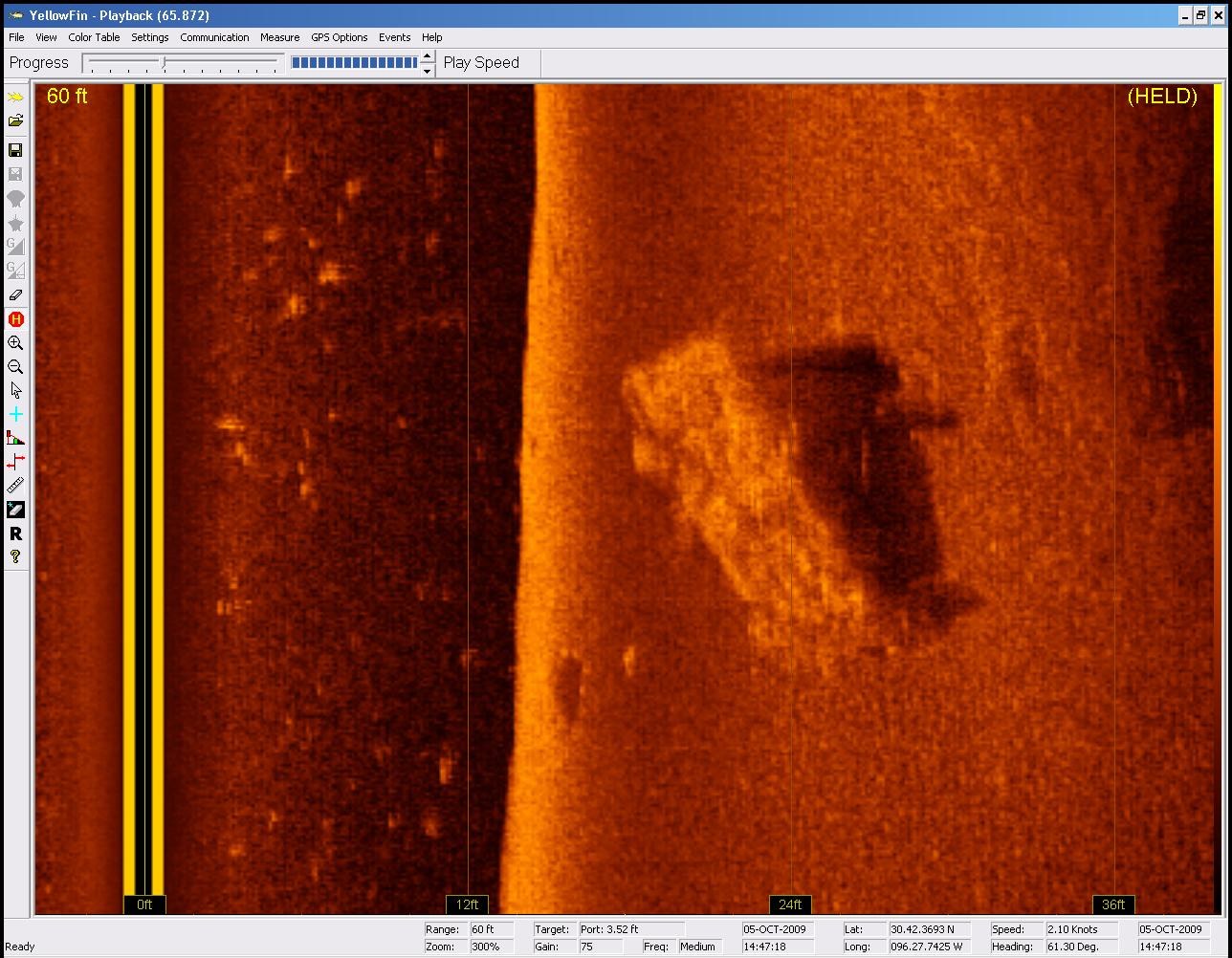Open the Measure menu
Screen dimensions: 1232x958
(x=279, y=37)
